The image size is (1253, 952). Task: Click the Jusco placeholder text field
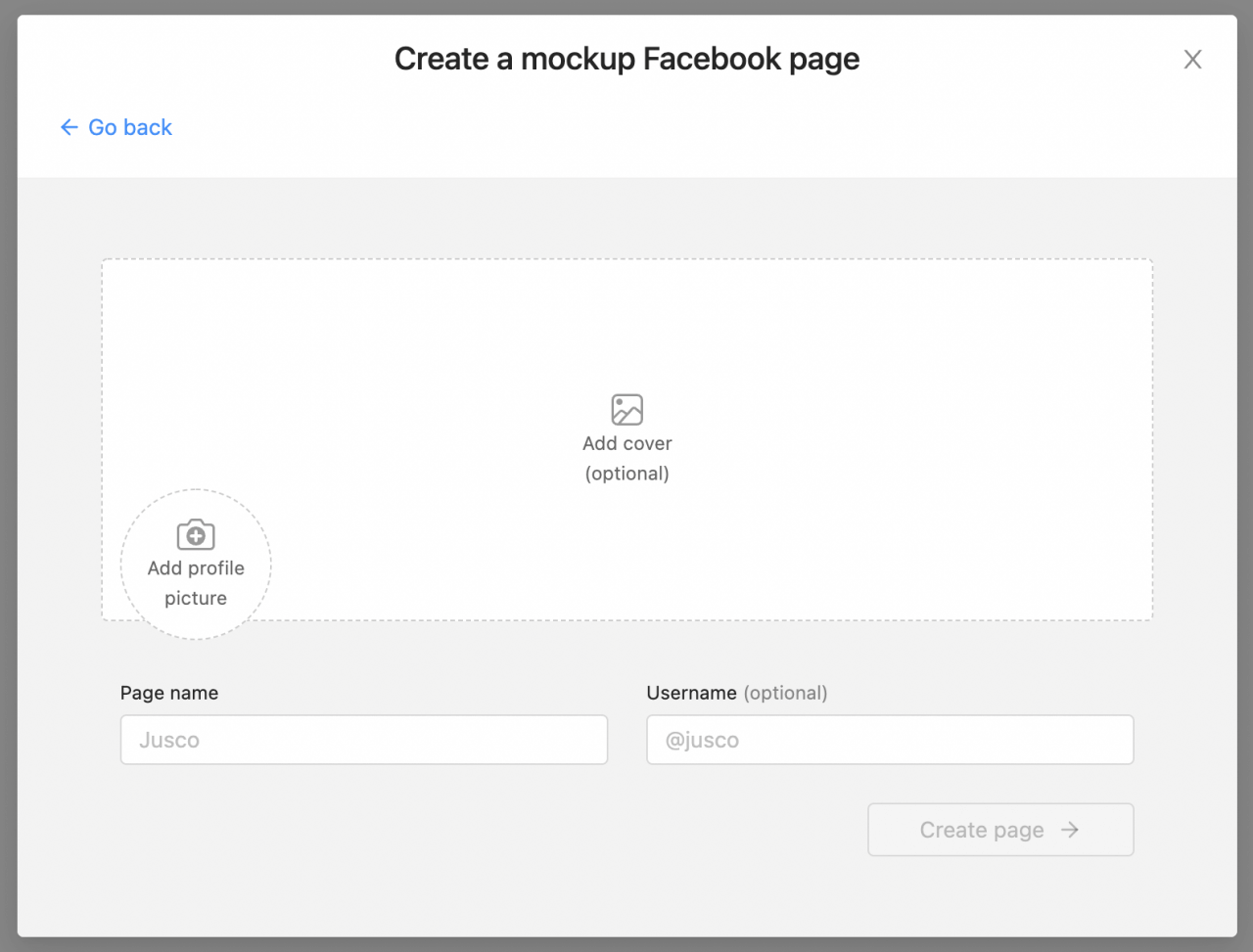point(363,740)
